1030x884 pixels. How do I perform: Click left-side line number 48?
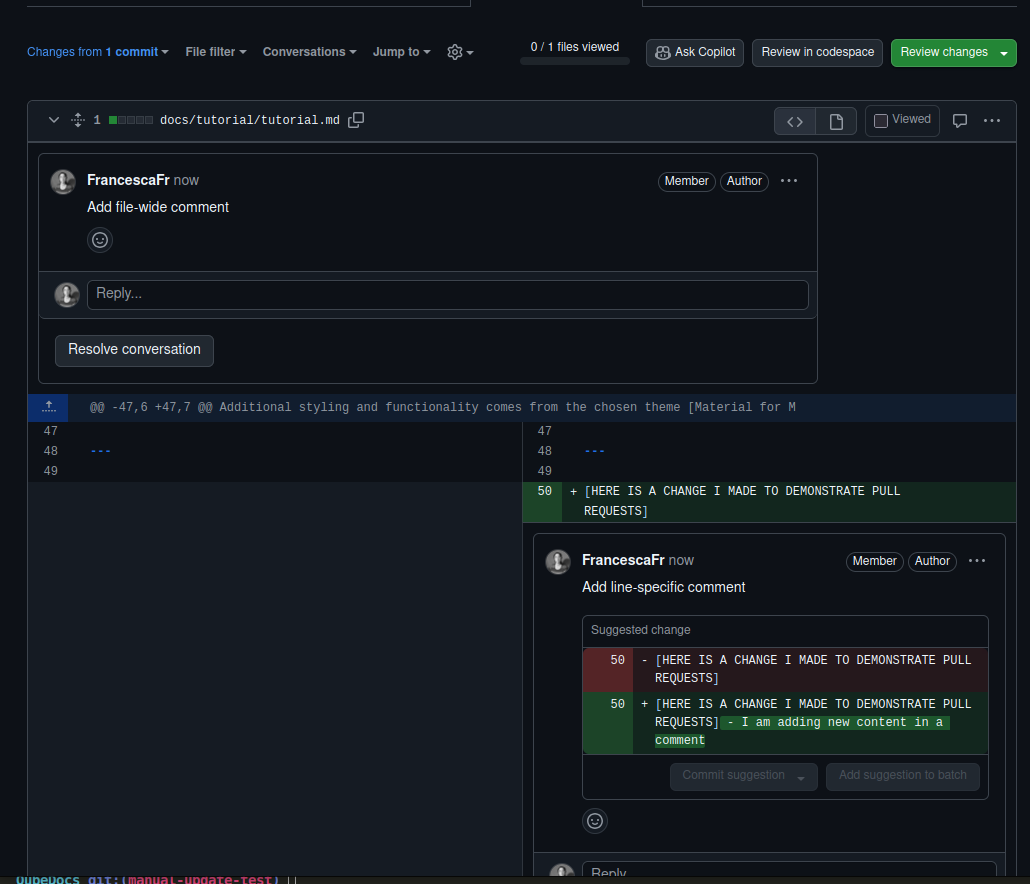click(x=51, y=451)
